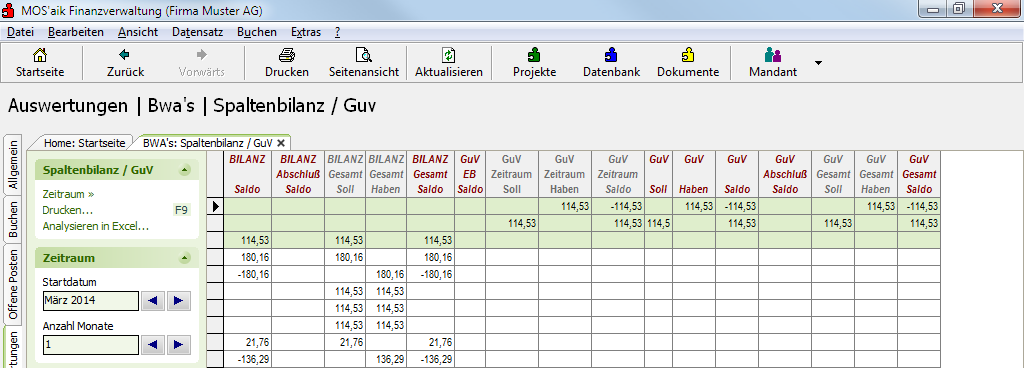This screenshot has width=1024, height=368.
Task: Open the Startseite home icon
Action: [x=40, y=55]
